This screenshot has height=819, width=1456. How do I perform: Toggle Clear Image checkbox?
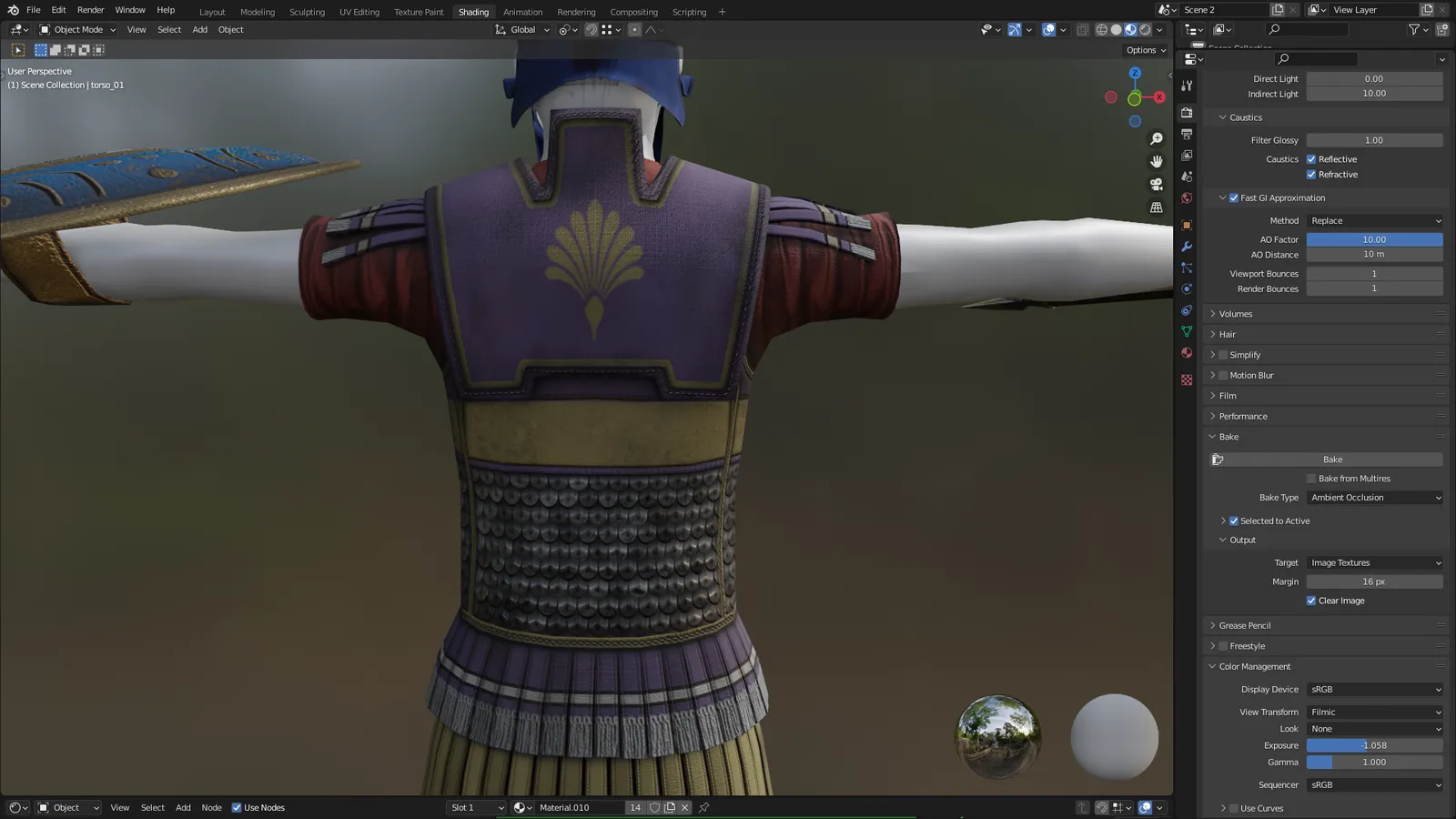1311,601
